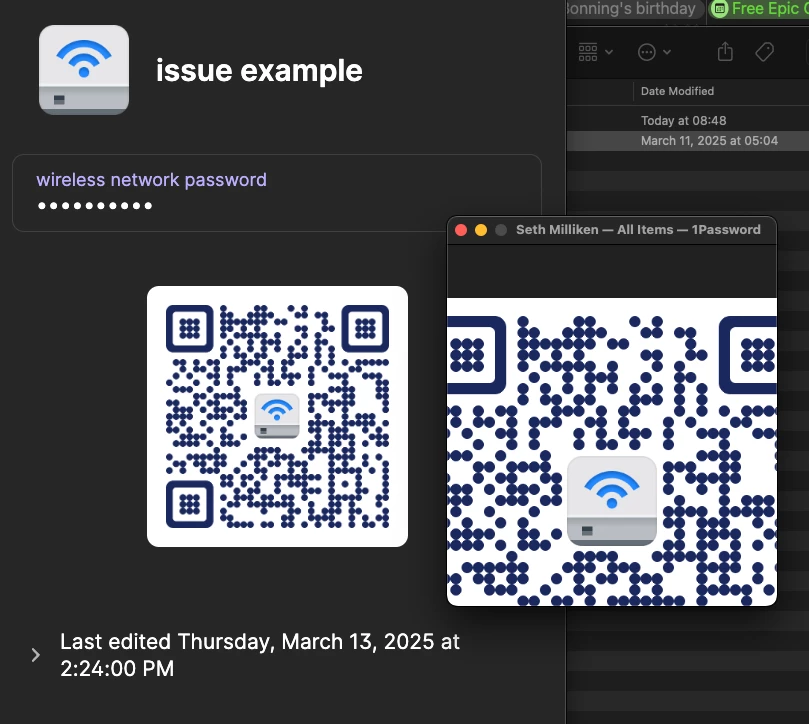The image size is (809, 724).
Task: Open the birthday bookmark tab
Action: coord(635,9)
